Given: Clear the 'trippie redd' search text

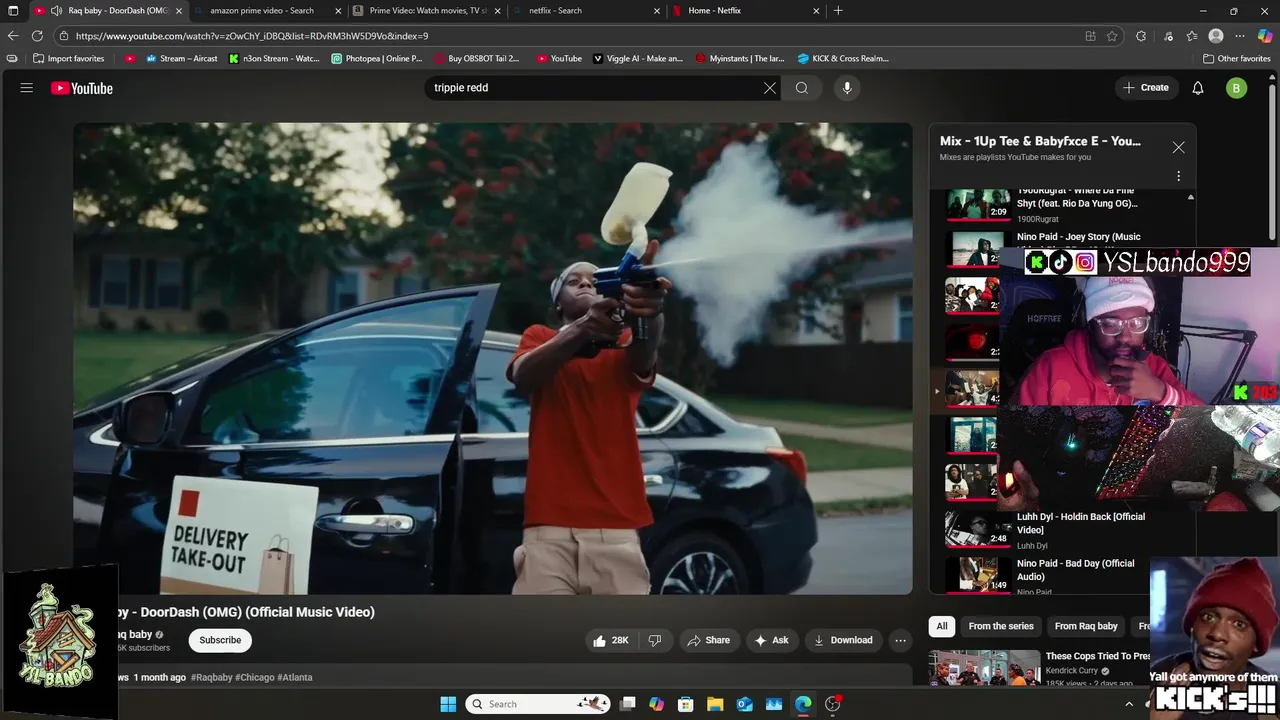Looking at the screenshot, I should tap(770, 88).
